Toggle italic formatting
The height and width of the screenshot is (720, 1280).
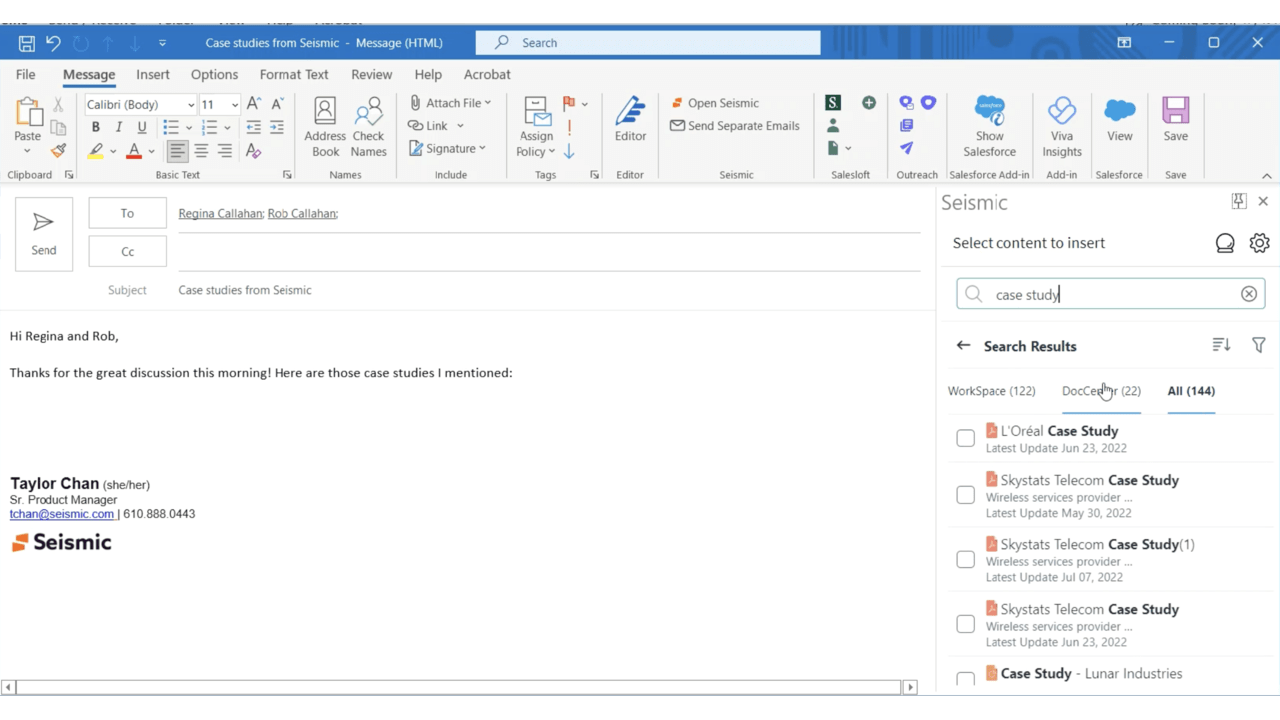click(119, 127)
